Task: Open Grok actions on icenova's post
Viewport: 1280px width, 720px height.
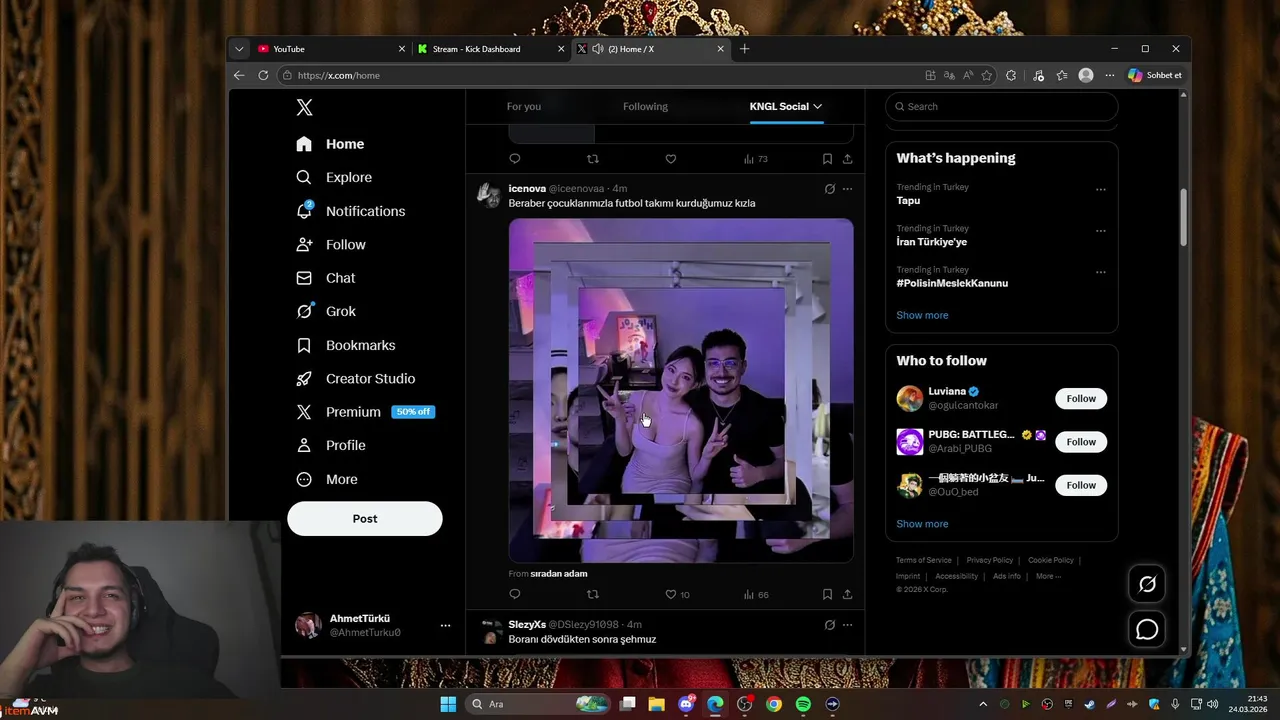Action: [x=829, y=189]
